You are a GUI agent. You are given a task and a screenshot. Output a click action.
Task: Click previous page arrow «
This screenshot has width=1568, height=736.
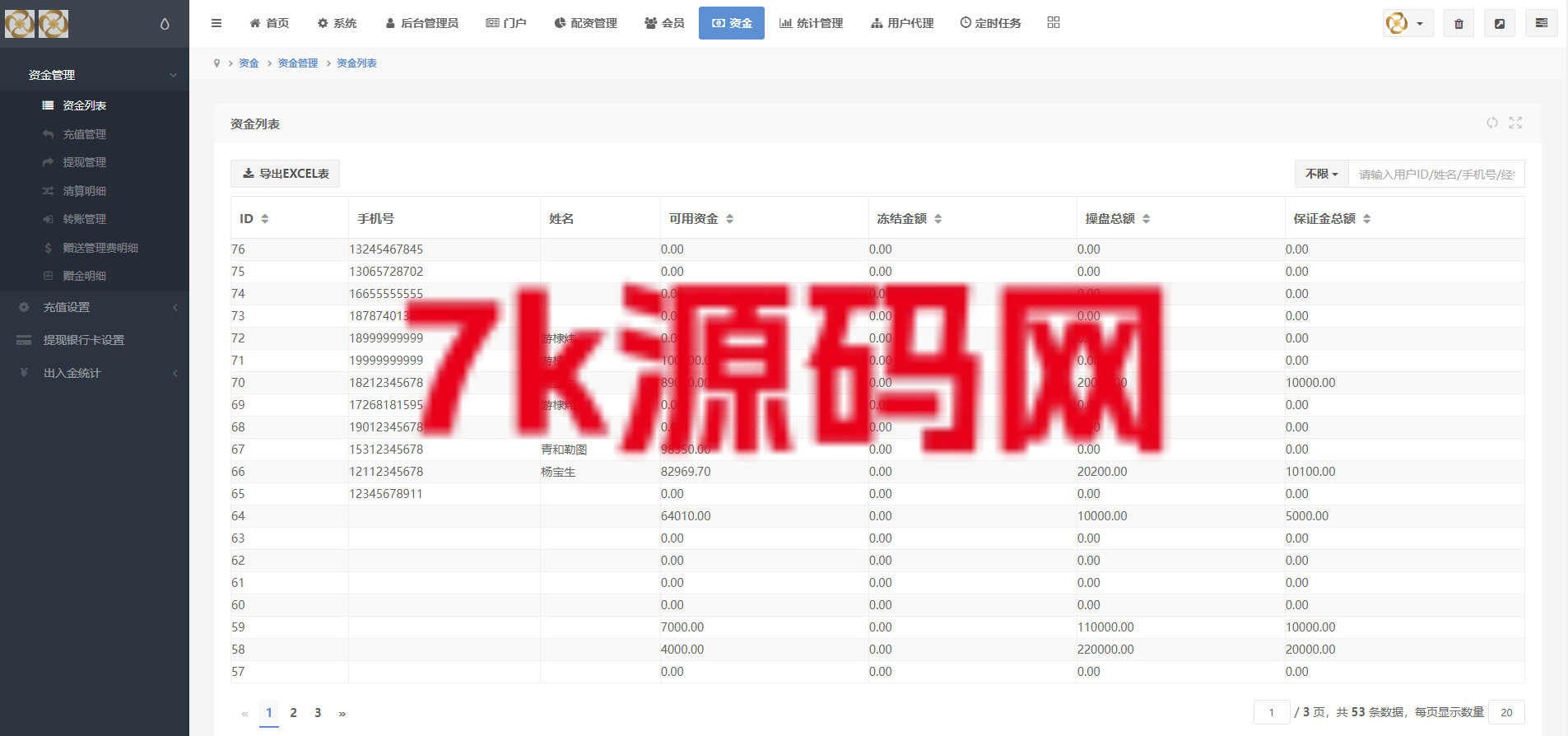244,714
